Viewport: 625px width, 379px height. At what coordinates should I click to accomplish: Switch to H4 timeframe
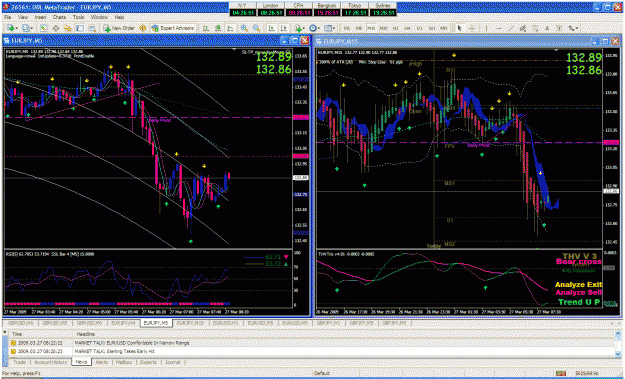pyautogui.click(x=407, y=28)
